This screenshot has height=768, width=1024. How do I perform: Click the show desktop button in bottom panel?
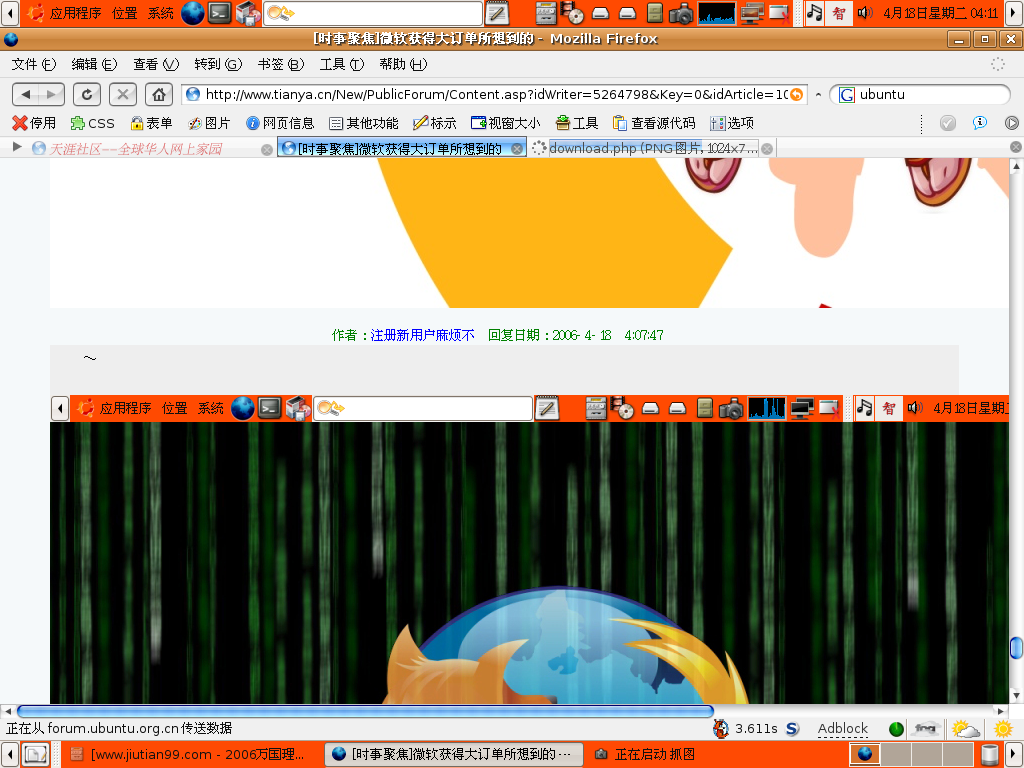[36, 754]
